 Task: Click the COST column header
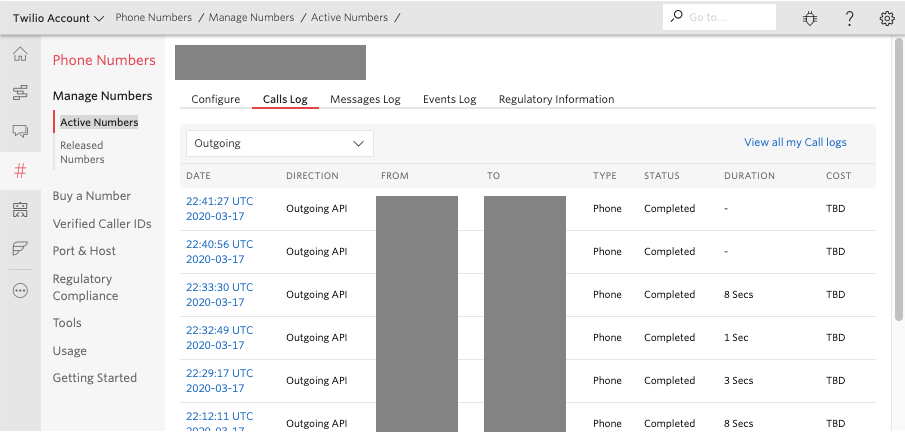(x=839, y=176)
